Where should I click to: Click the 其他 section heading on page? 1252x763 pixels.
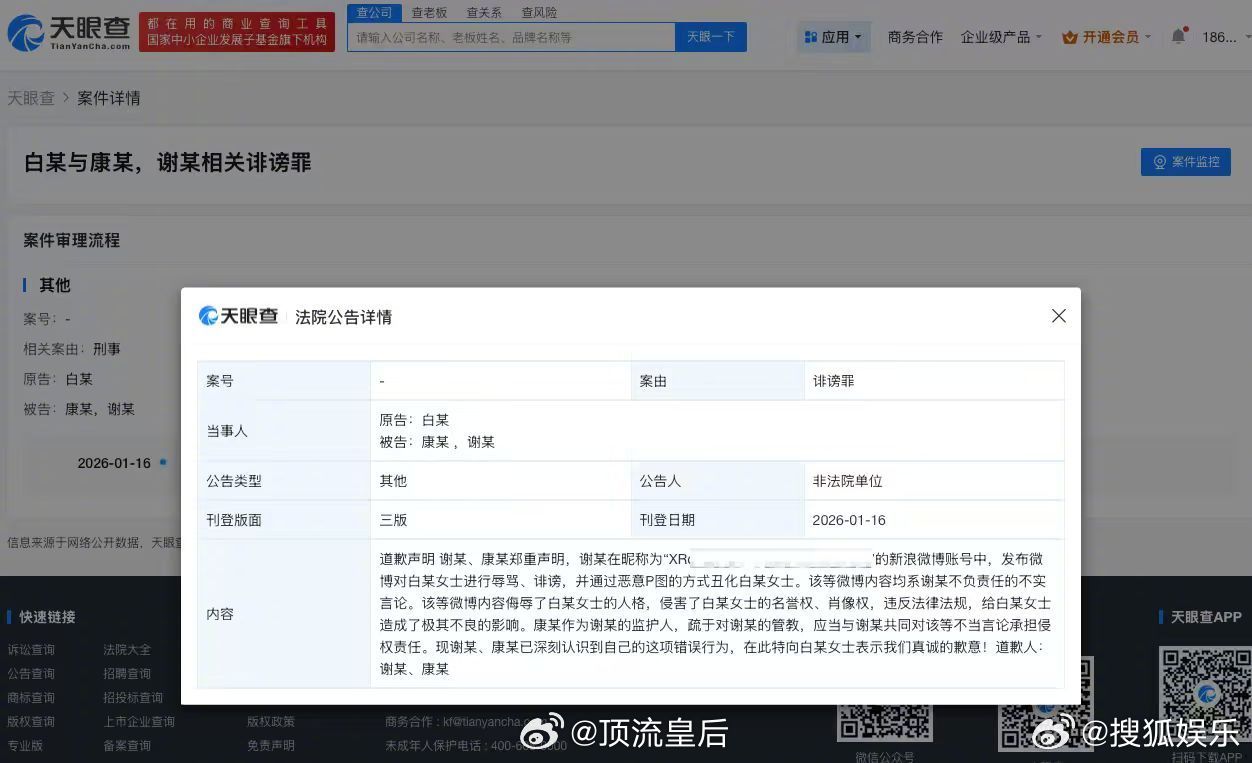(x=55, y=285)
